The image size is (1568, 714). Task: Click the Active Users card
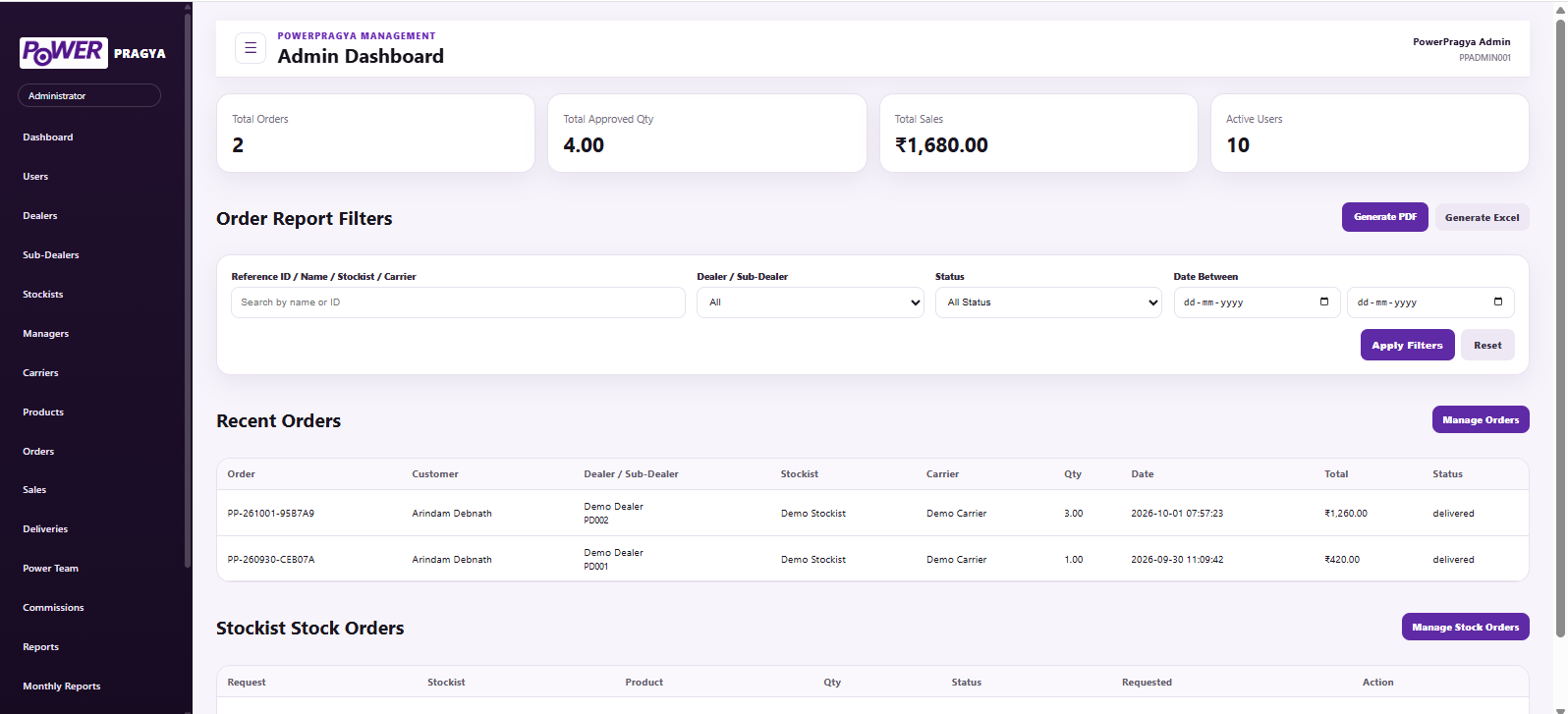tap(1370, 133)
